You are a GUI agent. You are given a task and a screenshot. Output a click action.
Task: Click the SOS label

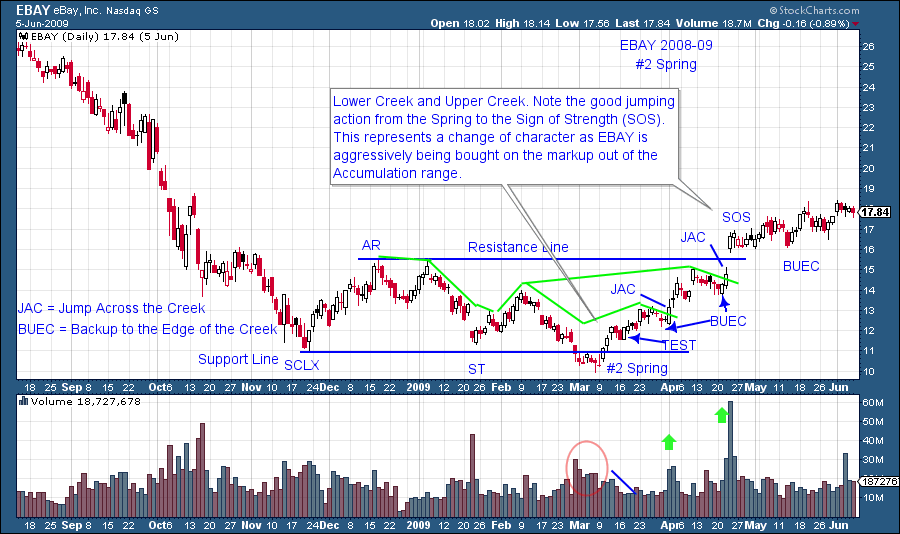tap(736, 217)
